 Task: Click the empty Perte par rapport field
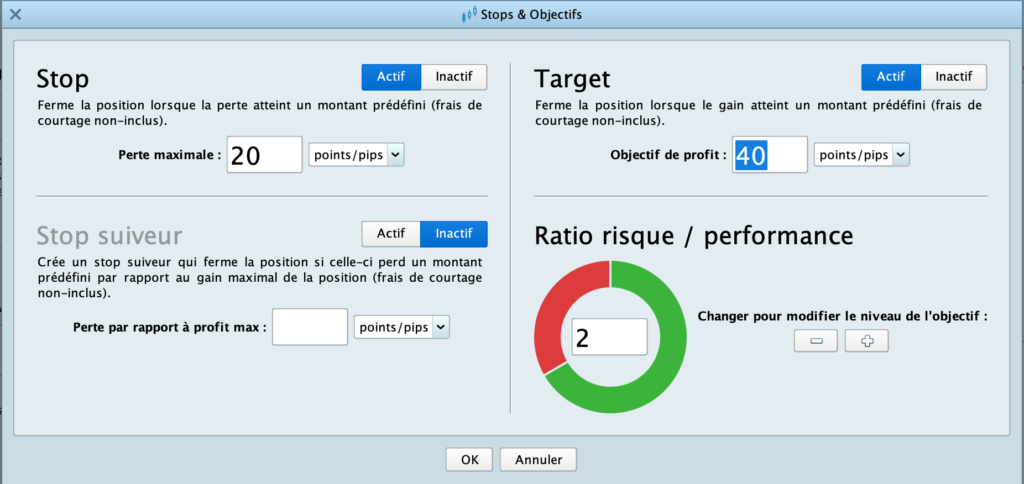(309, 327)
